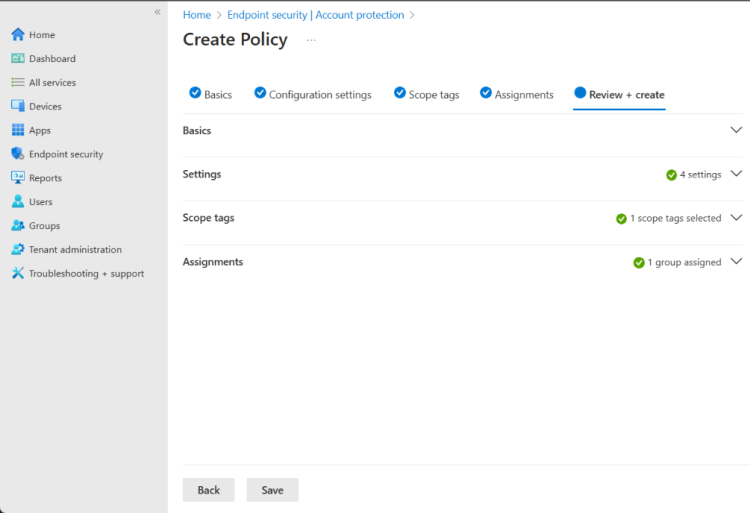Open Users in sidebar
This screenshot has height=513, width=750.
pyautogui.click(x=41, y=202)
